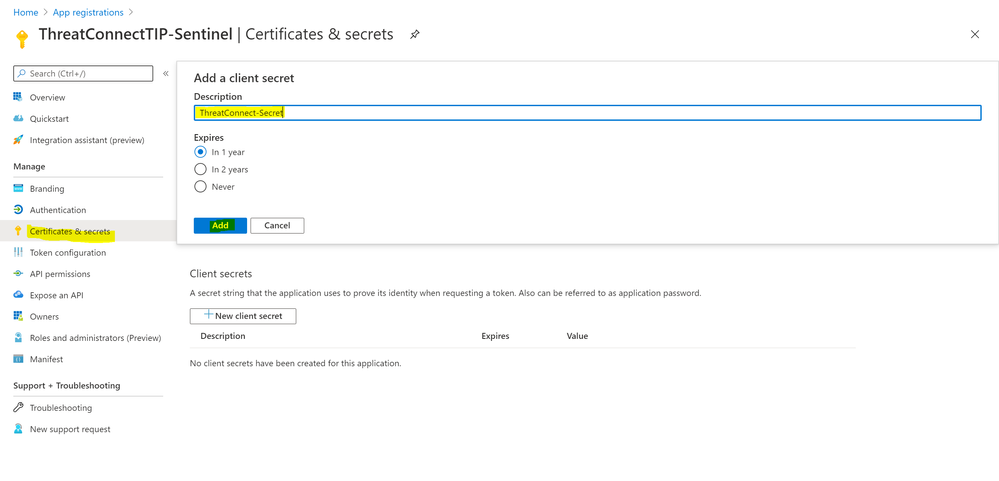
Task: Click the Description input field
Action: point(587,113)
